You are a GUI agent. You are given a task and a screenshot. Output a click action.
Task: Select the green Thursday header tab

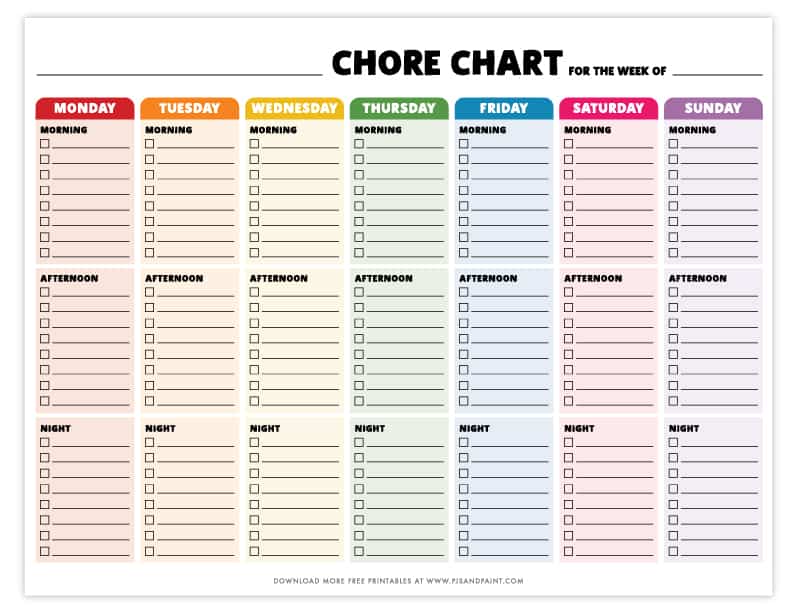tap(399, 108)
